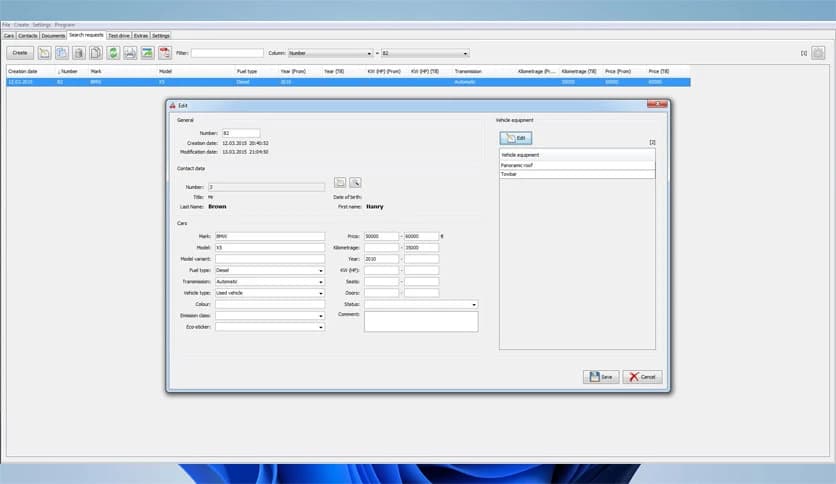The height and width of the screenshot is (484, 836).
Task: Open the Contacts tab
Action: [x=27, y=35]
